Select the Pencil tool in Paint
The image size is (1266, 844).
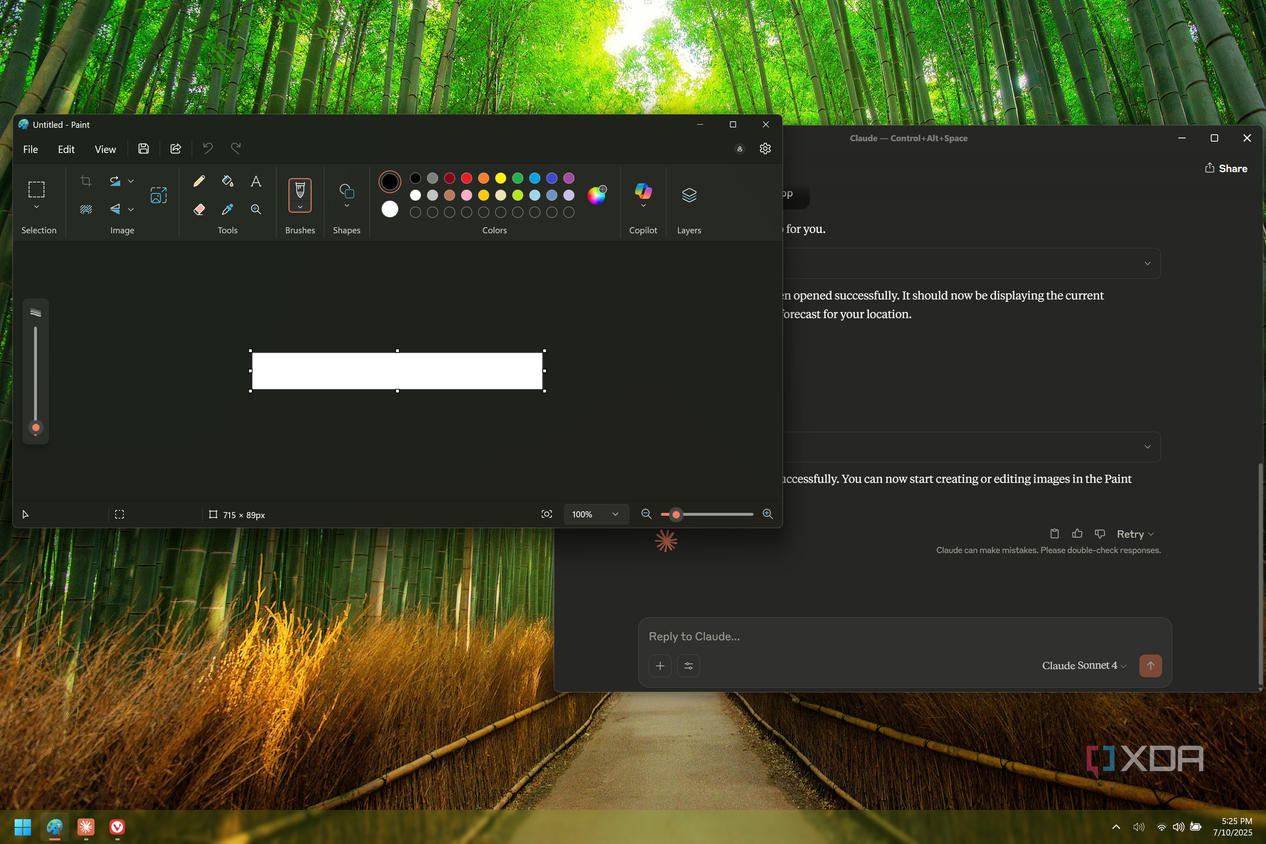click(199, 181)
